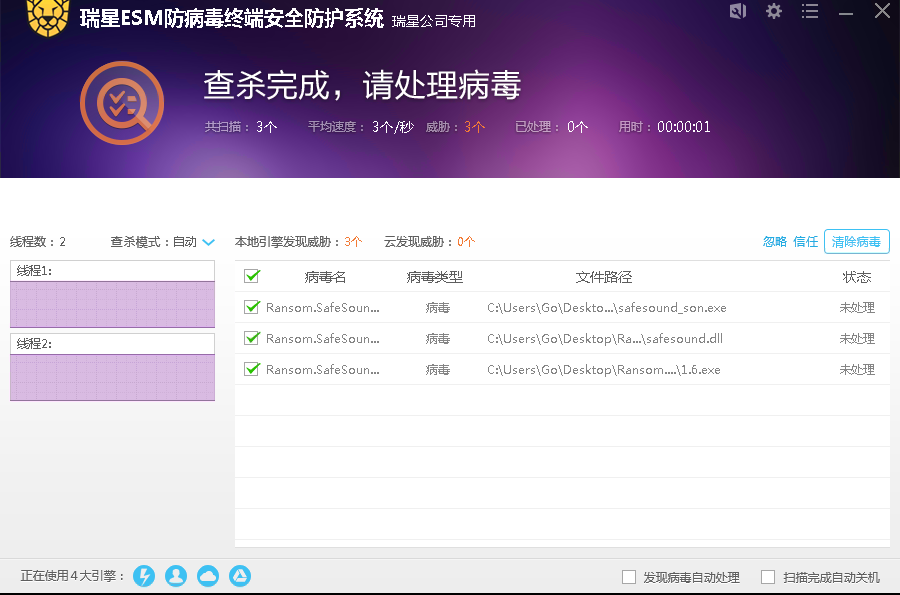The height and width of the screenshot is (595, 900).
Task: Uncheck the safesound_son.exe row checkbox
Action: point(251,308)
